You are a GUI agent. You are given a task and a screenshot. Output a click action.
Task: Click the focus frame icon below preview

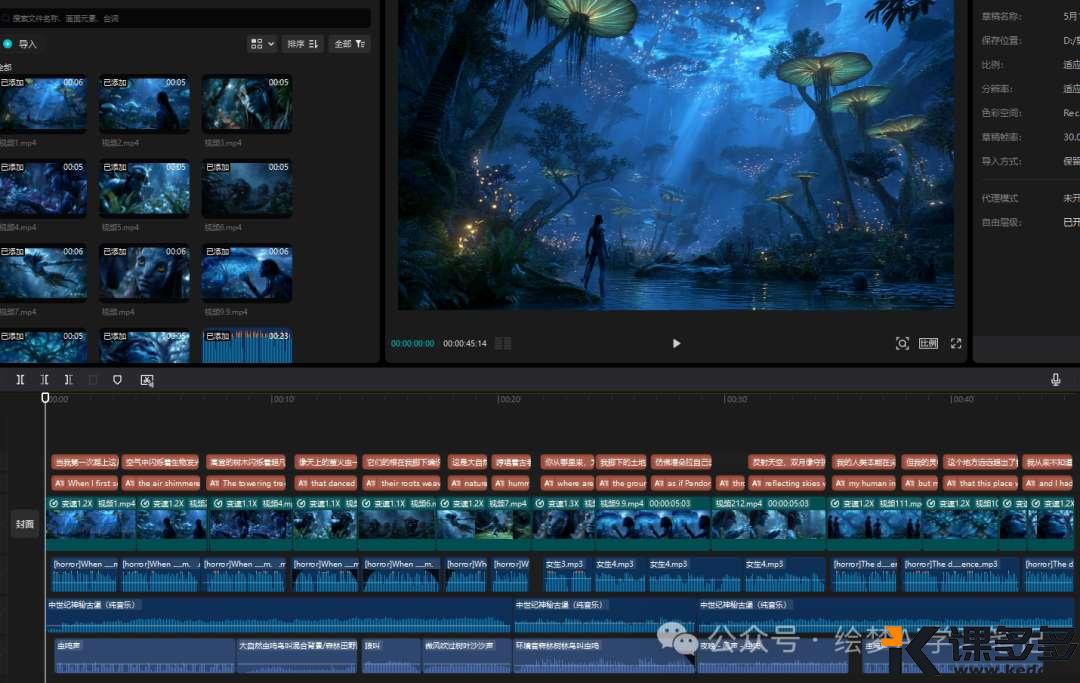click(902, 343)
